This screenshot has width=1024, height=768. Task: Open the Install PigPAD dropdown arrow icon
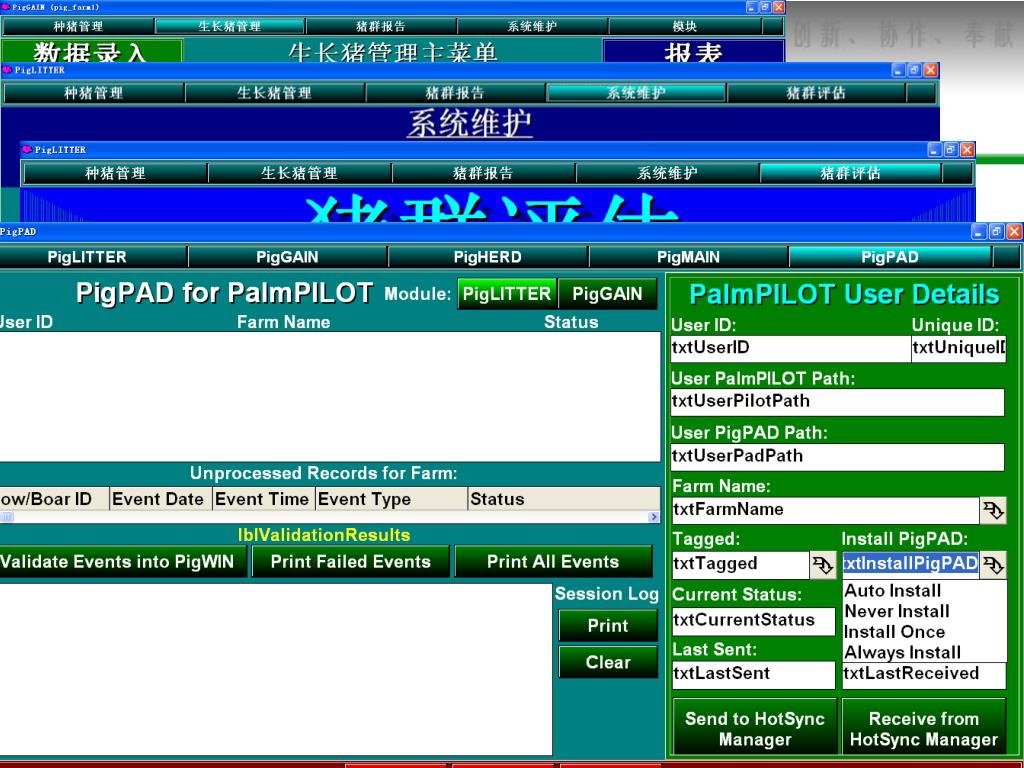[x=993, y=565]
